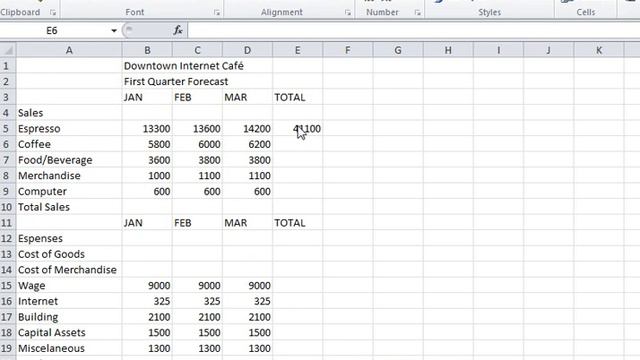Click the Select All corner button
Viewport: 640px width, 360px height.
click(x=8, y=50)
